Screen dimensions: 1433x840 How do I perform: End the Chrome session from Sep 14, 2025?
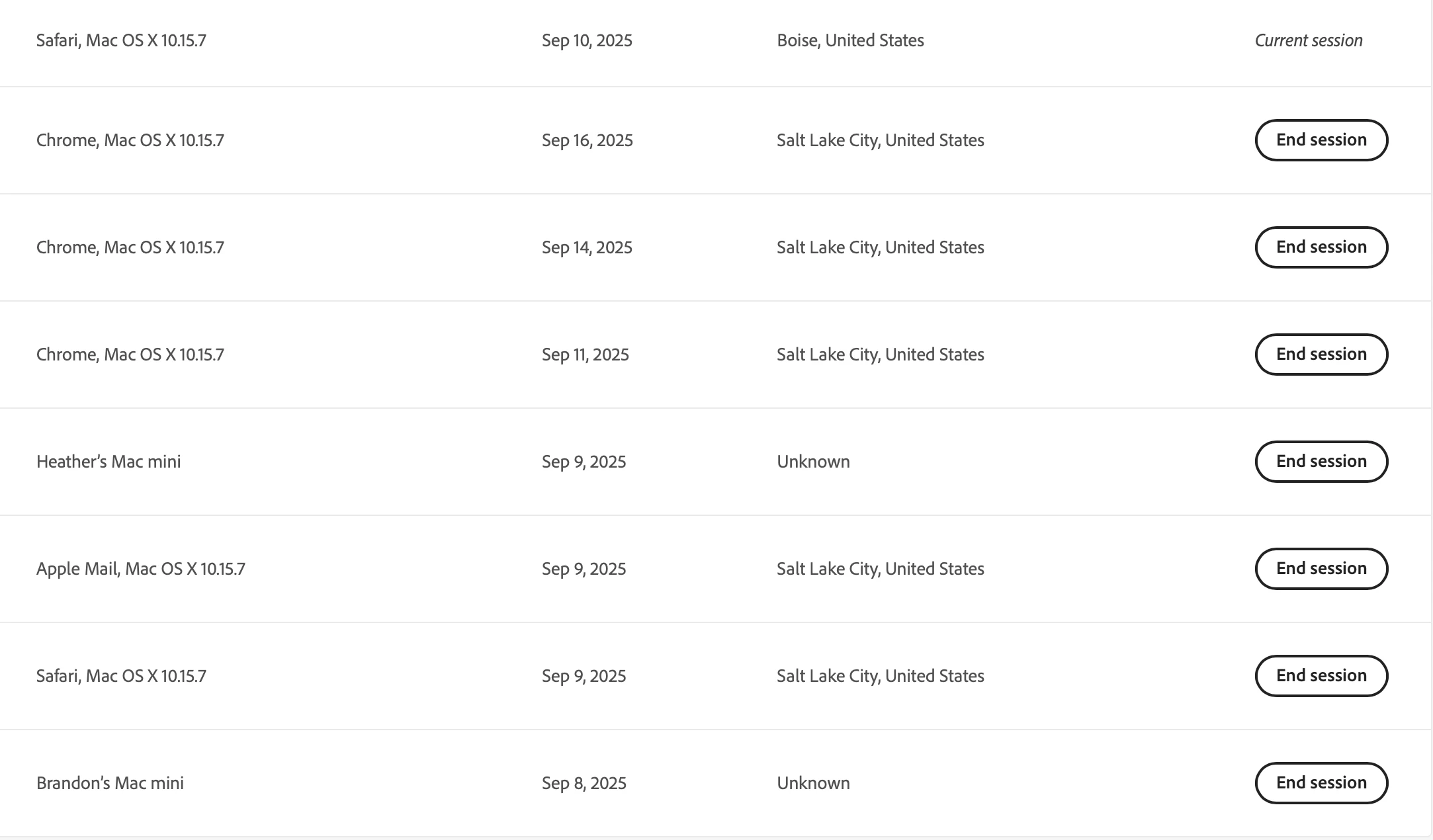point(1321,247)
